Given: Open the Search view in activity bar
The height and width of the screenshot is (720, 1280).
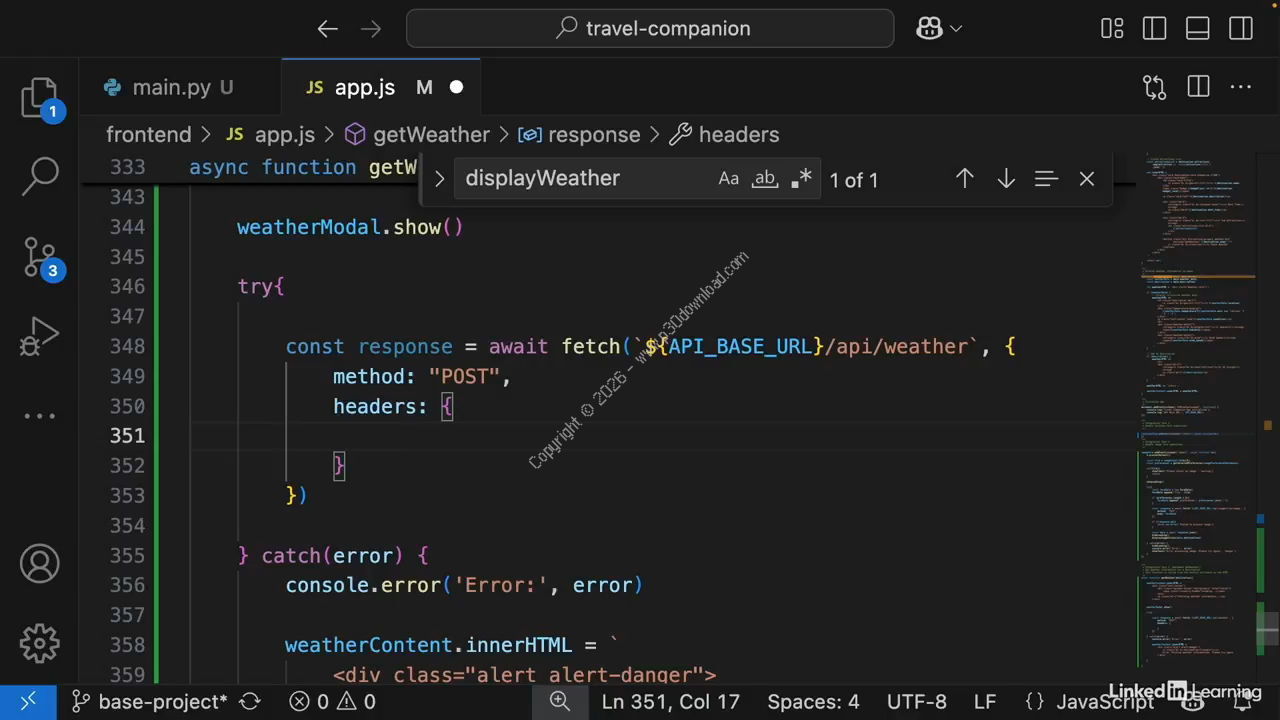Looking at the screenshot, I should tap(40, 176).
